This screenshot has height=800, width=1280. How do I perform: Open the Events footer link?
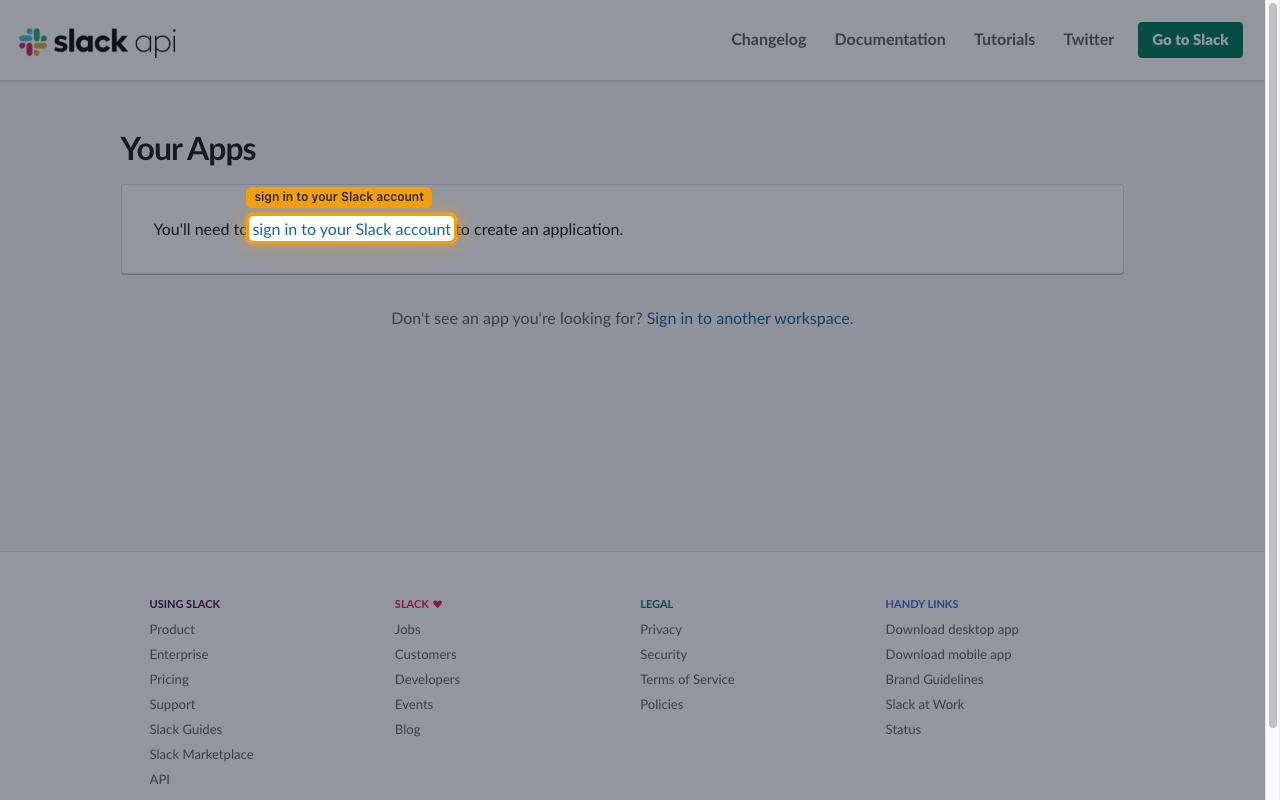(x=414, y=704)
